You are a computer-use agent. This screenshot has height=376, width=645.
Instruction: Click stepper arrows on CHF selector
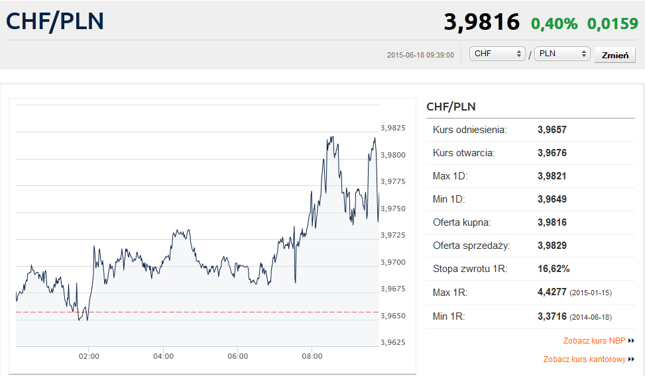tap(519, 54)
